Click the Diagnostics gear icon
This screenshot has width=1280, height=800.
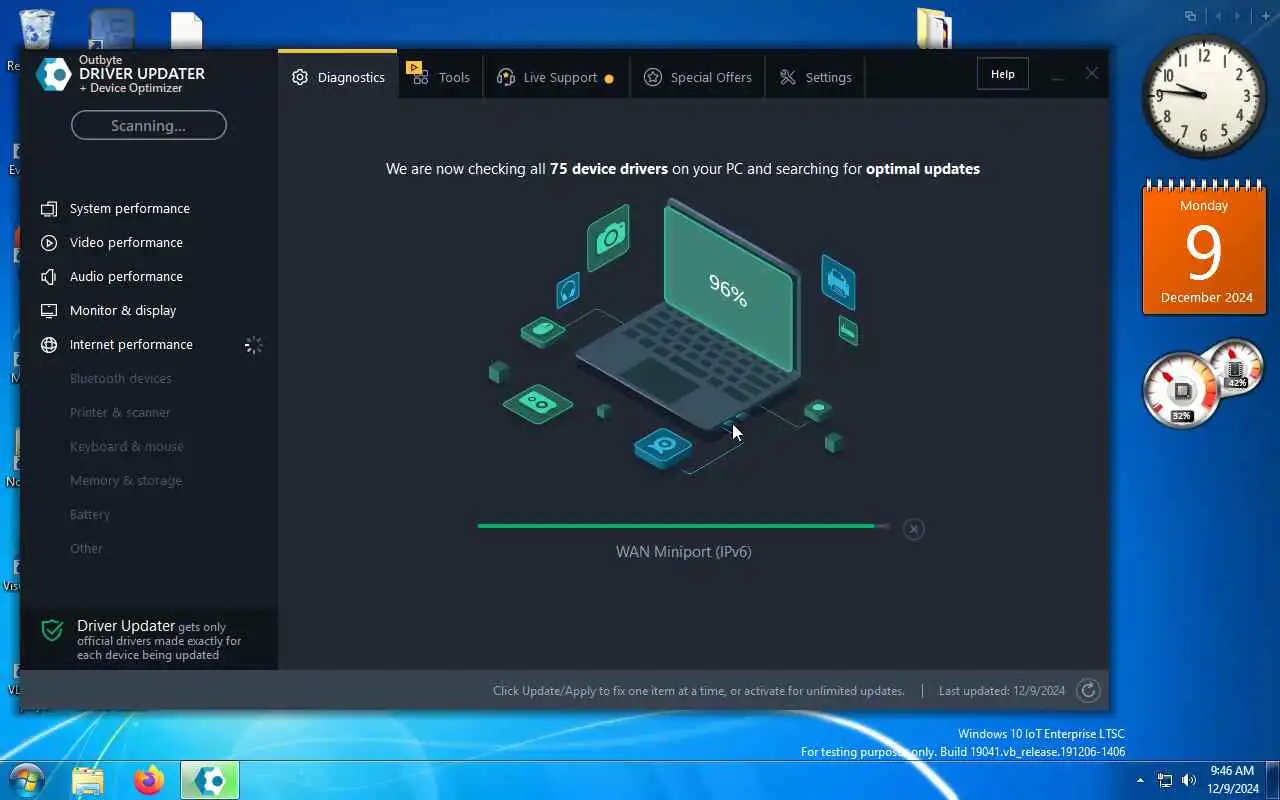[x=300, y=77]
